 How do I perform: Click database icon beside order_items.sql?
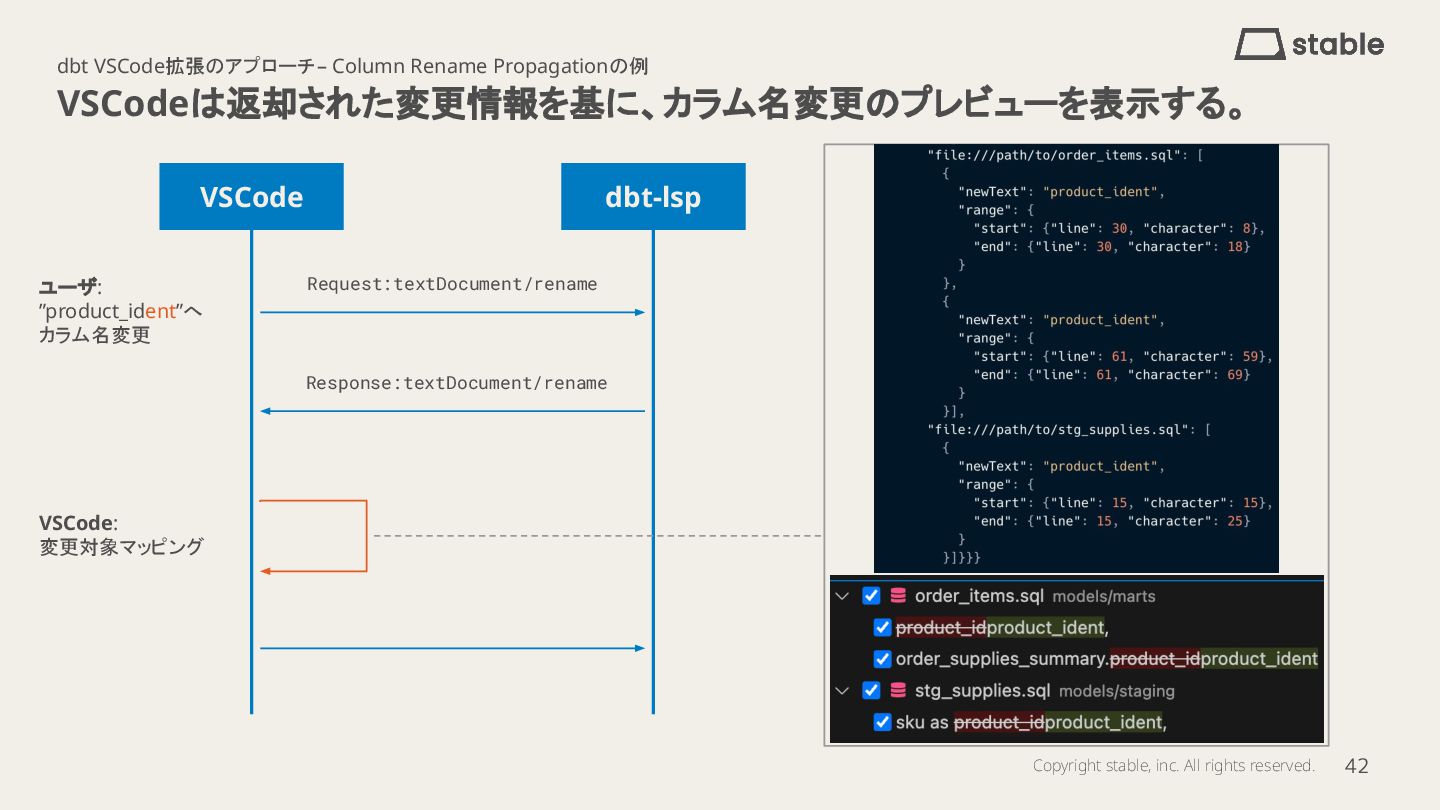pyautogui.click(x=898, y=596)
